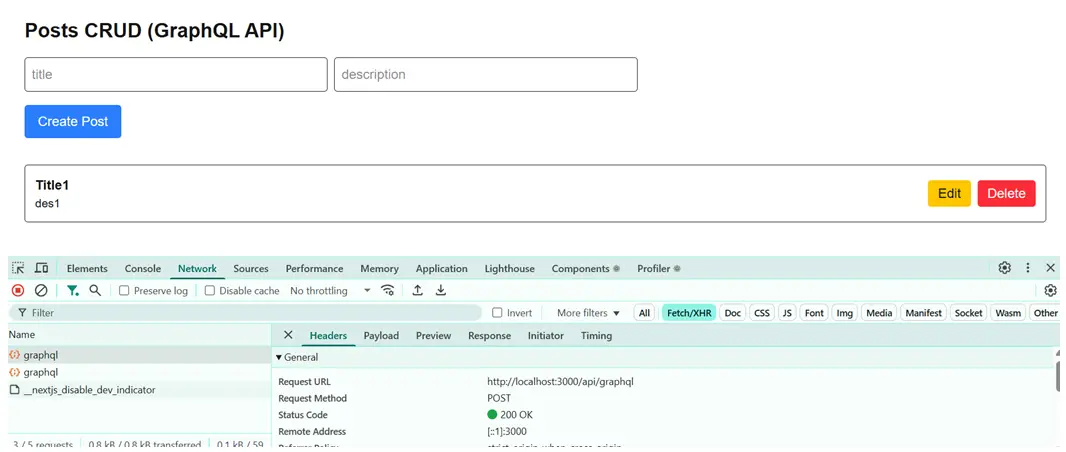Viewport: 1066px width, 452px height.
Task: Enable the Preserve log checkbox
Action: pyautogui.click(x=124, y=291)
